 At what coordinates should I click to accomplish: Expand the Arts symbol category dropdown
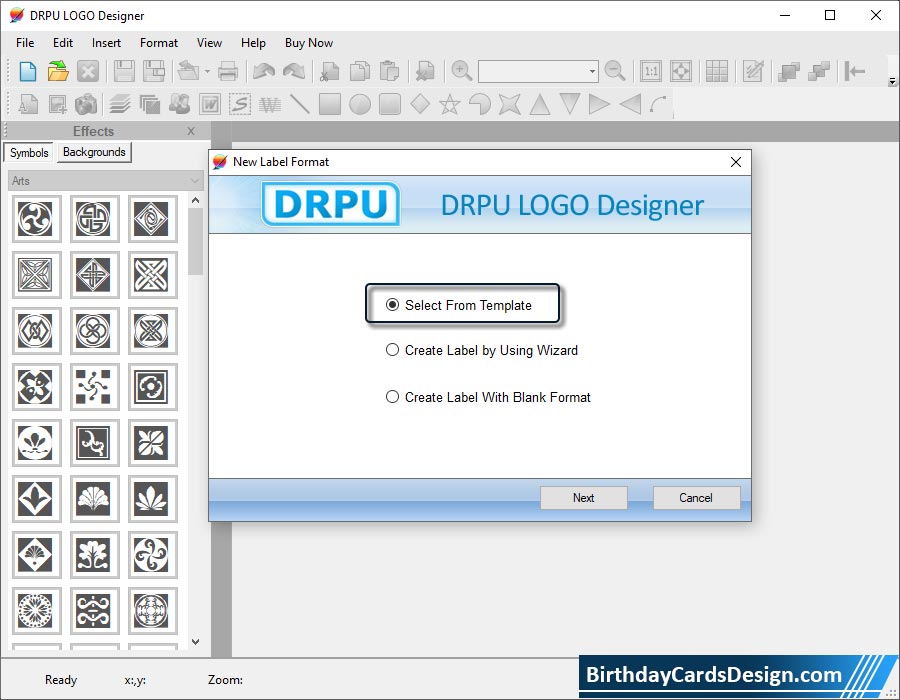[106, 181]
